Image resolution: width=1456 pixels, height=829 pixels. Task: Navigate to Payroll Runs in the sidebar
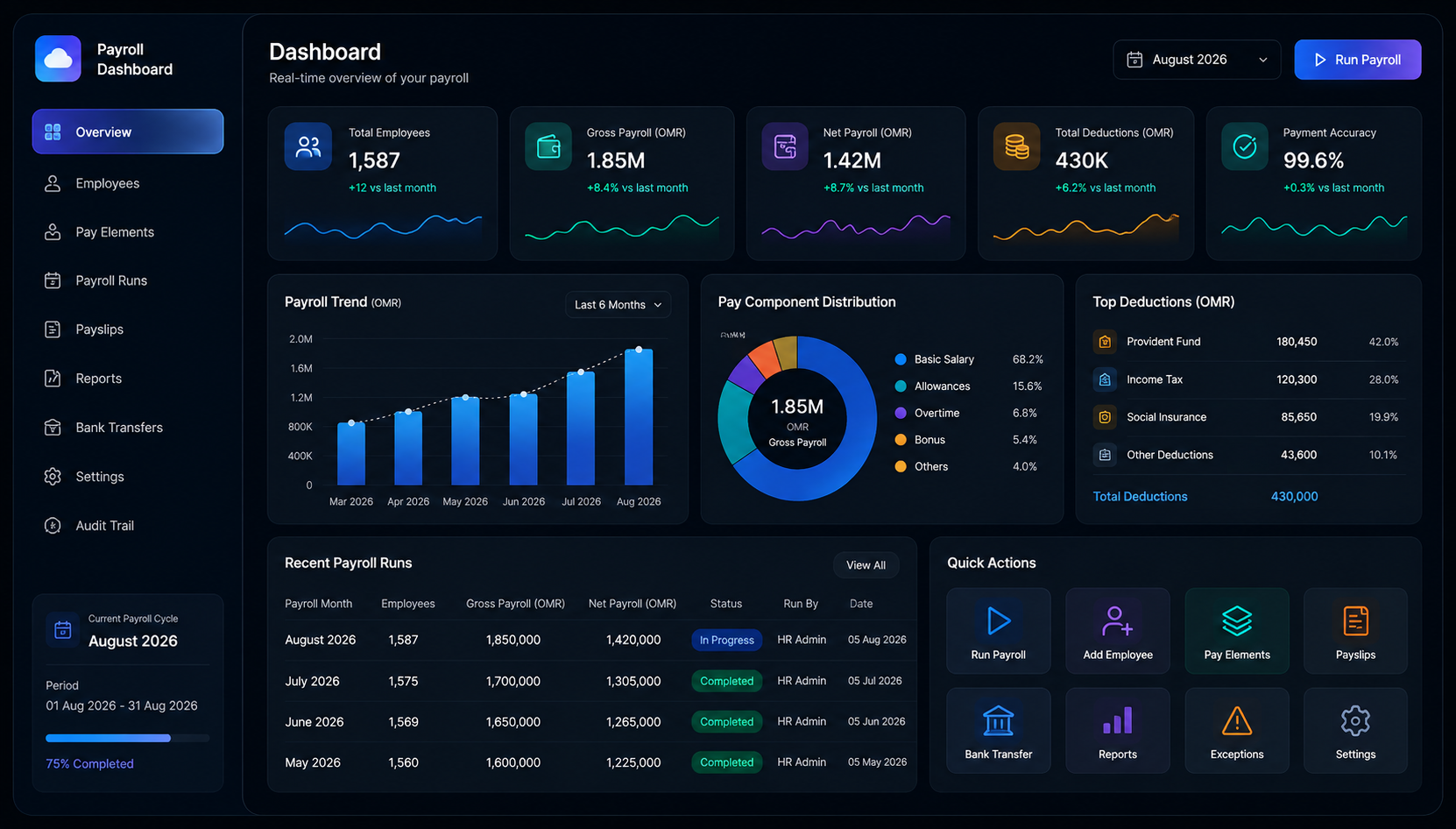(x=128, y=280)
